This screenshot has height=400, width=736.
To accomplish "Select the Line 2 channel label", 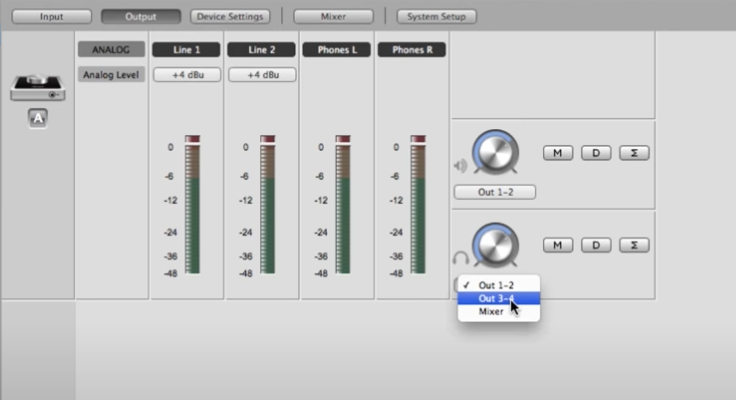I will pos(261,50).
